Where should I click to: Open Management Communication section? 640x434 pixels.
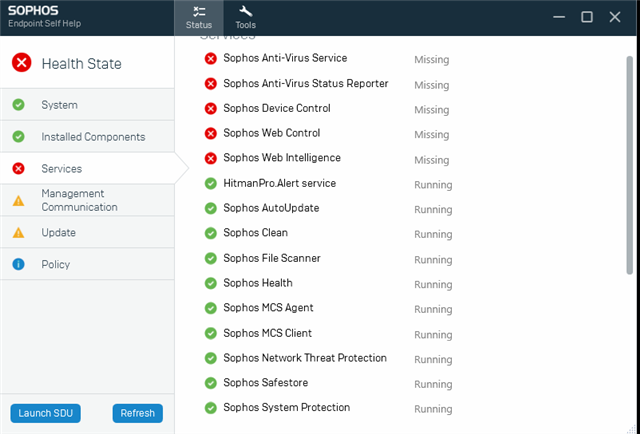[x=87, y=200]
